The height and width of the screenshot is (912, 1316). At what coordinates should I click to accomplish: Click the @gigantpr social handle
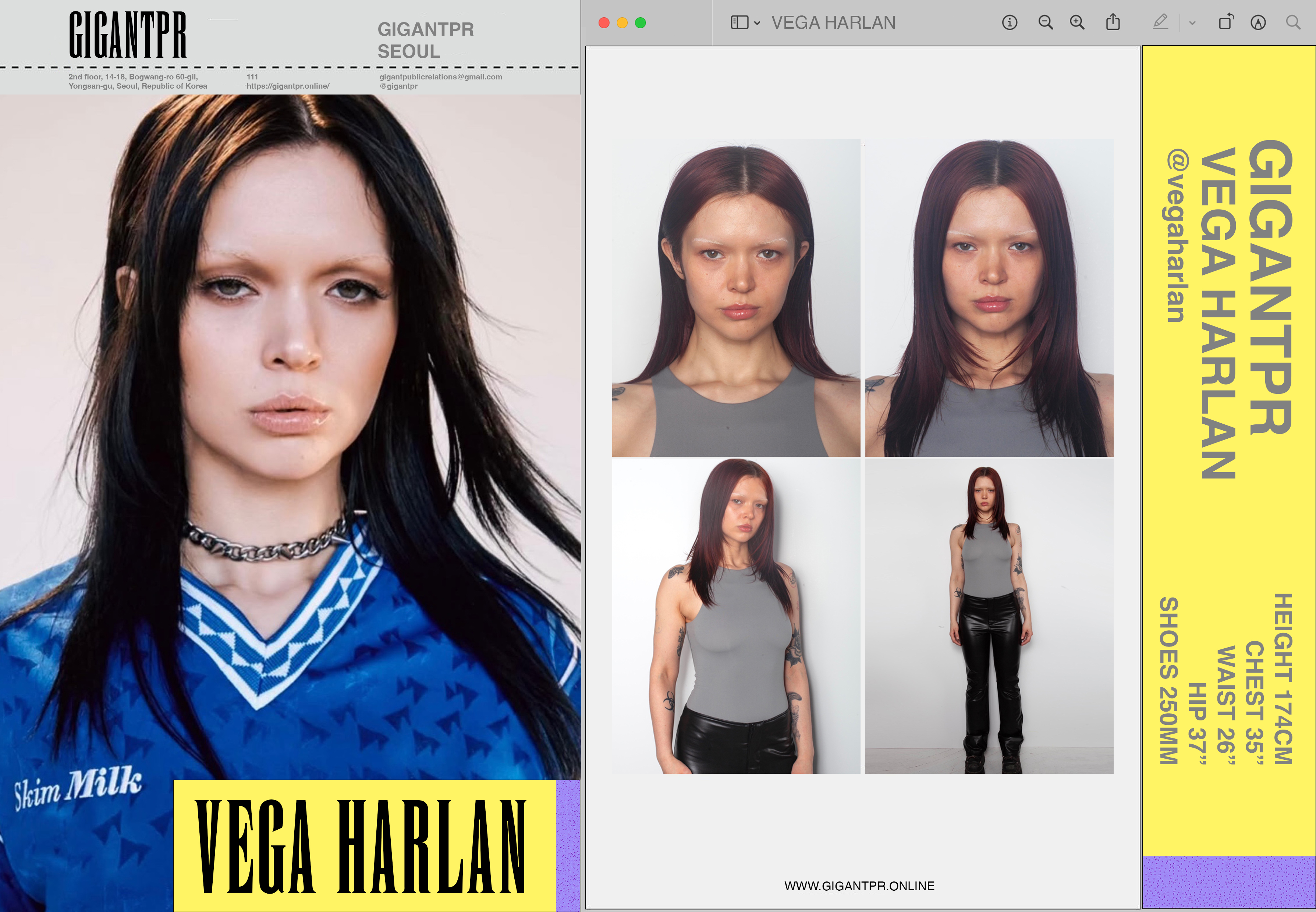[398, 86]
